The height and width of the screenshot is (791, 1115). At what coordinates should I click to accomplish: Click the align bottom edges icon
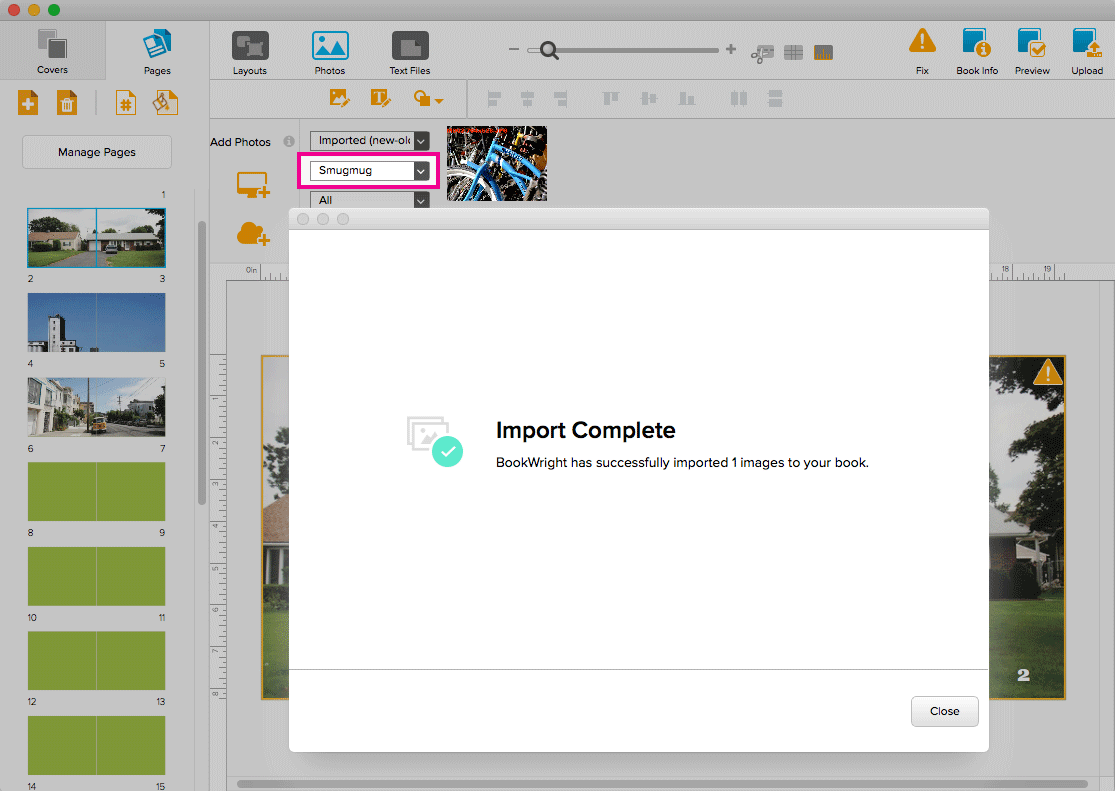(x=686, y=98)
